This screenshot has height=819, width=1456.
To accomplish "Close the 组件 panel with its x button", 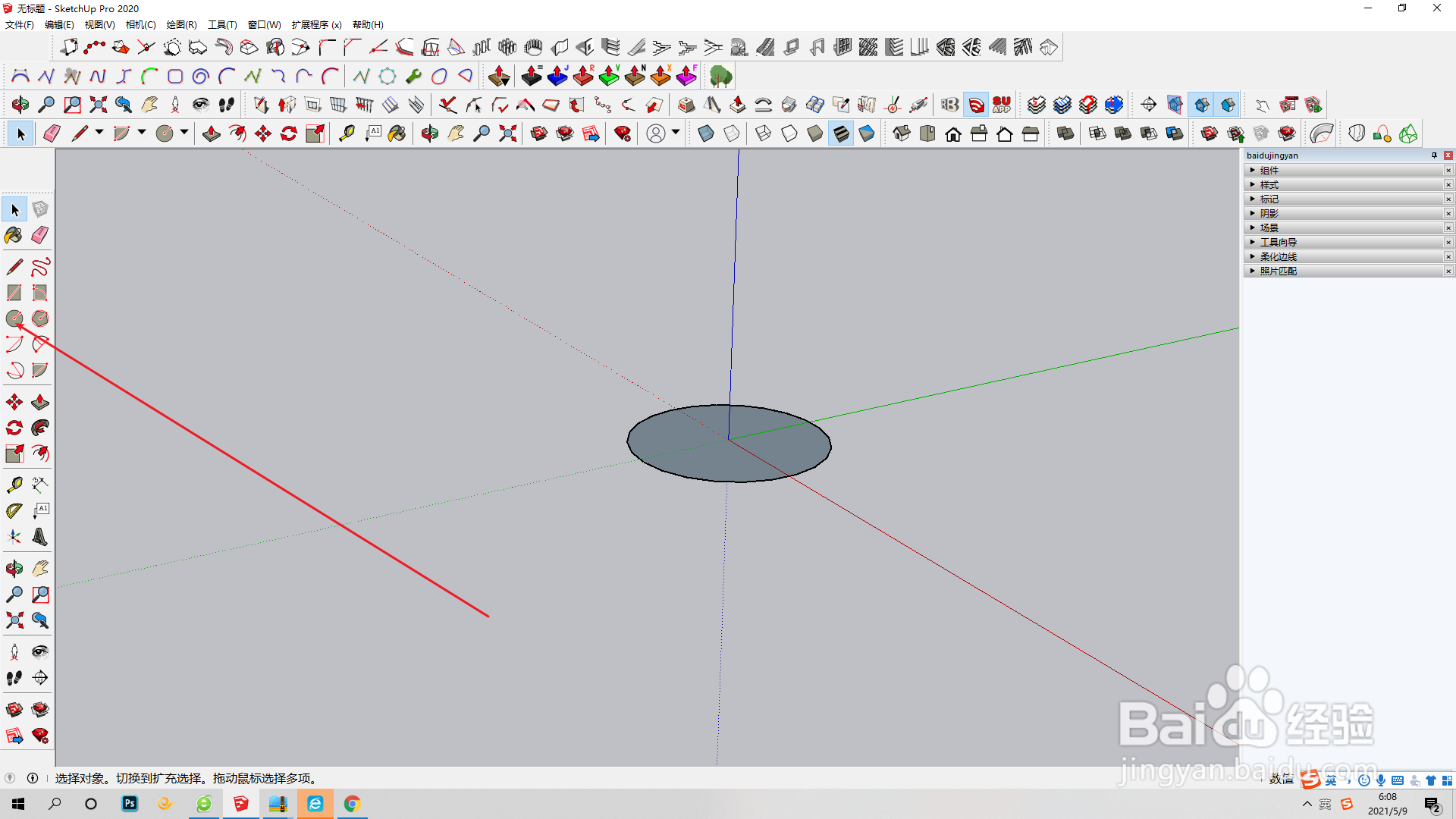I will click(1448, 171).
